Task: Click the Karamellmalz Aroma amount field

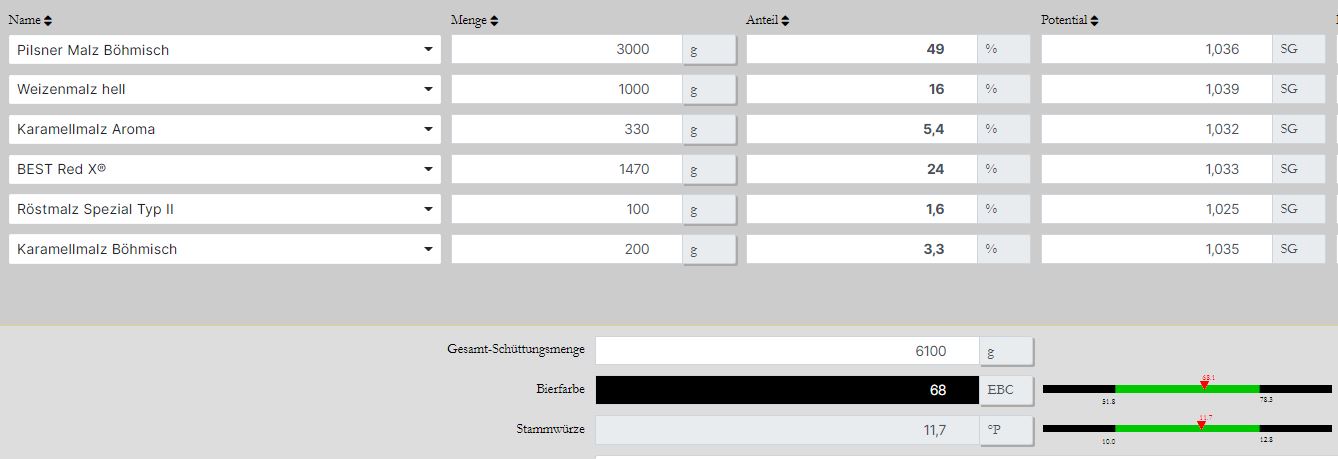Action: pyautogui.click(x=566, y=130)
